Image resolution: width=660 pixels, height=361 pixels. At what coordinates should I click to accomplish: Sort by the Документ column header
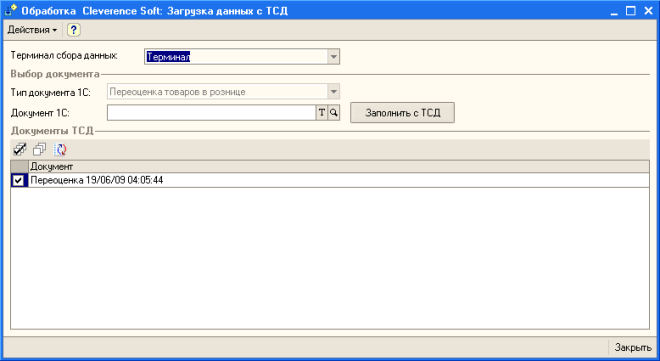tap(339, 167)
